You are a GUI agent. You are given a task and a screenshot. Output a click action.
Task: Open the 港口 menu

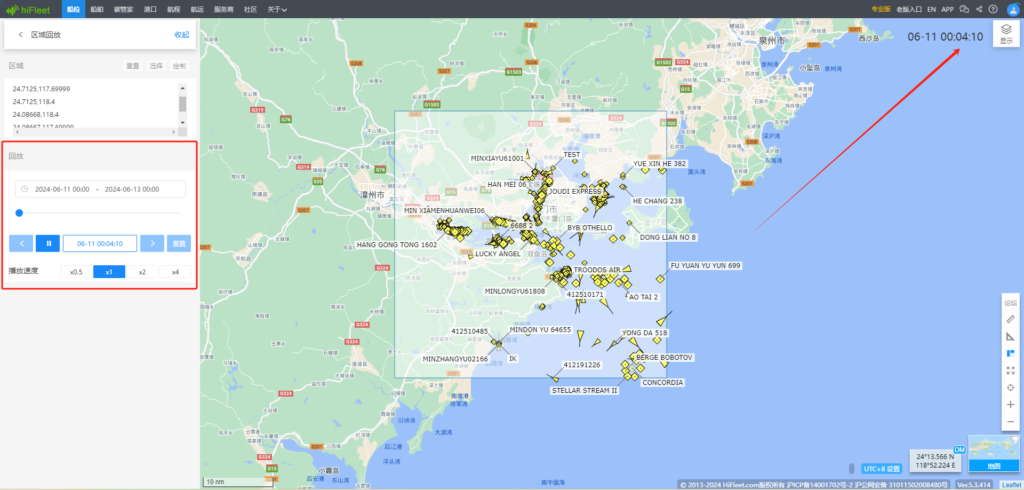click(150, 9)
